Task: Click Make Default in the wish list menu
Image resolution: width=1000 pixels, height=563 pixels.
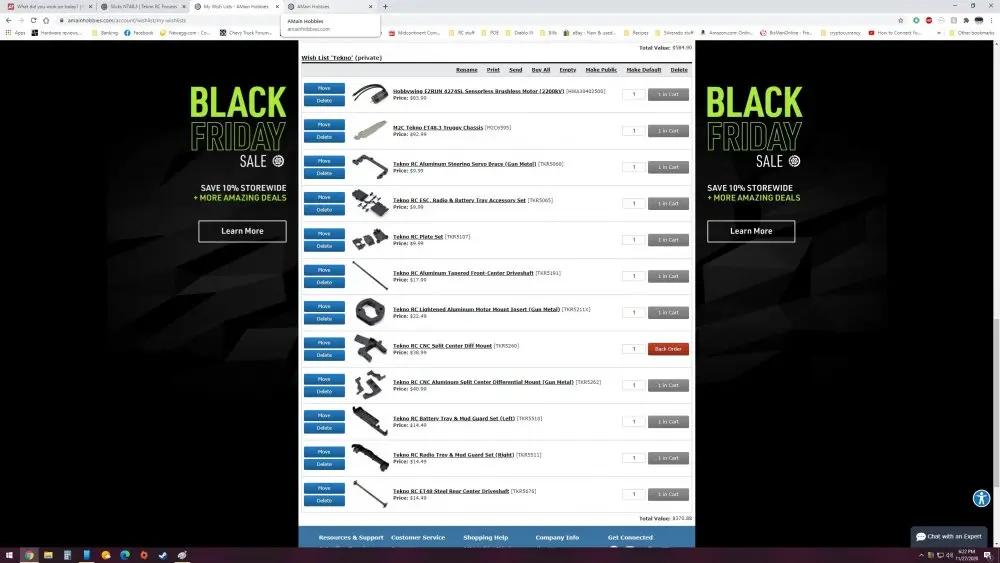Action: [x=643, y=70]
